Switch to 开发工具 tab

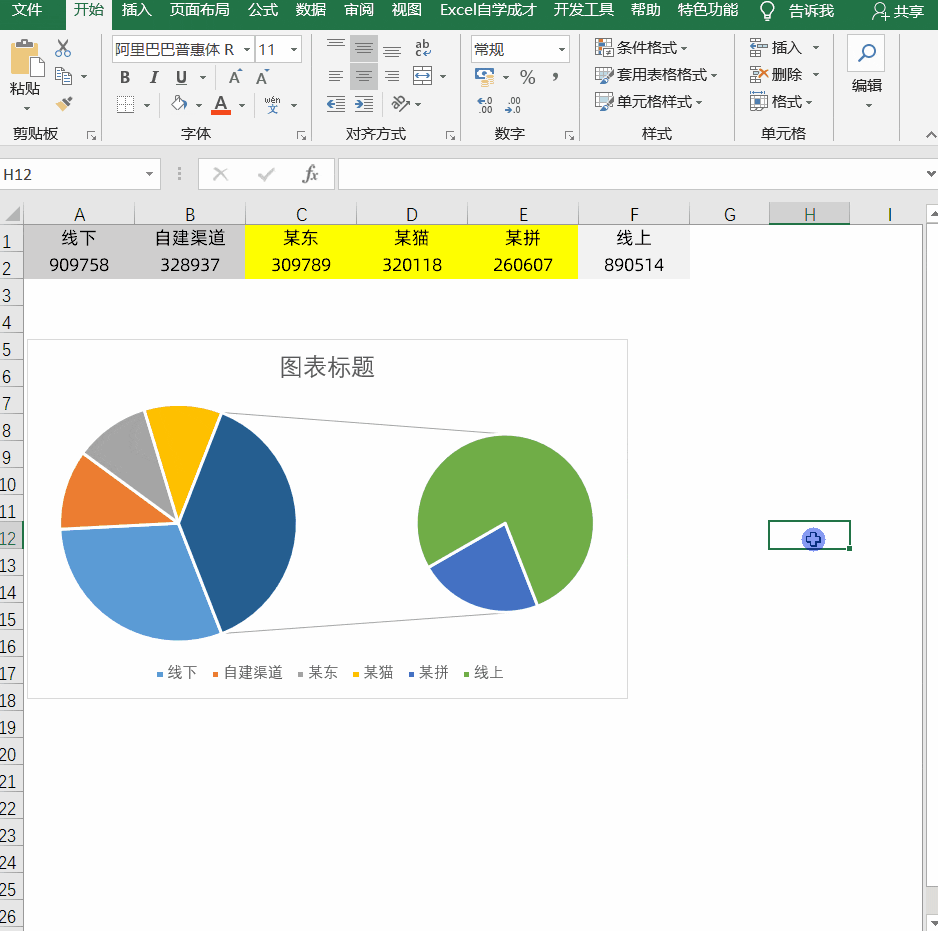[x=584, y=10]
